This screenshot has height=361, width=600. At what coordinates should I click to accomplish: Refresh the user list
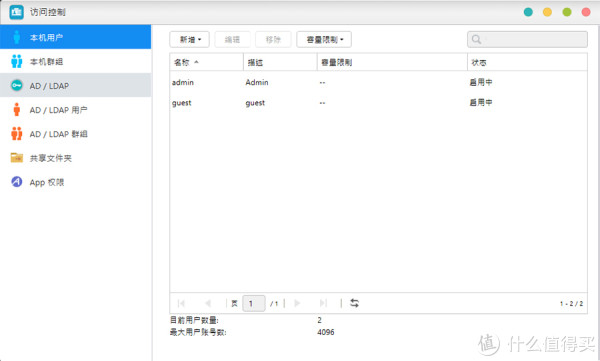tap(354, 303)
